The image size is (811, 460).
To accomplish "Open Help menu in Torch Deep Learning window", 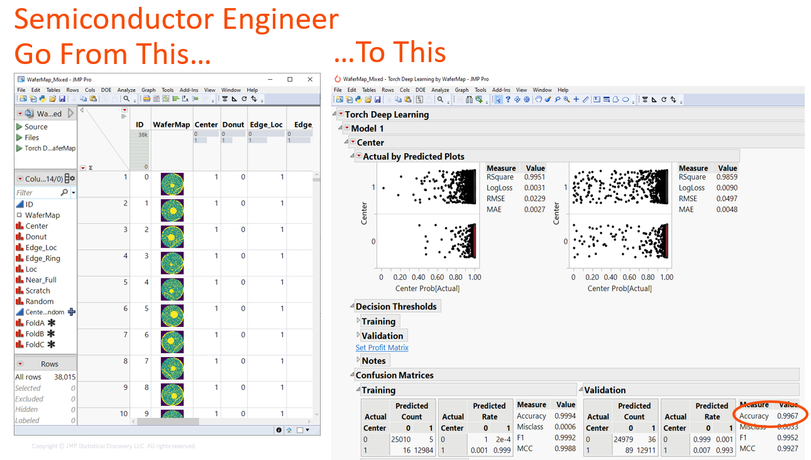I will point(563,90).
